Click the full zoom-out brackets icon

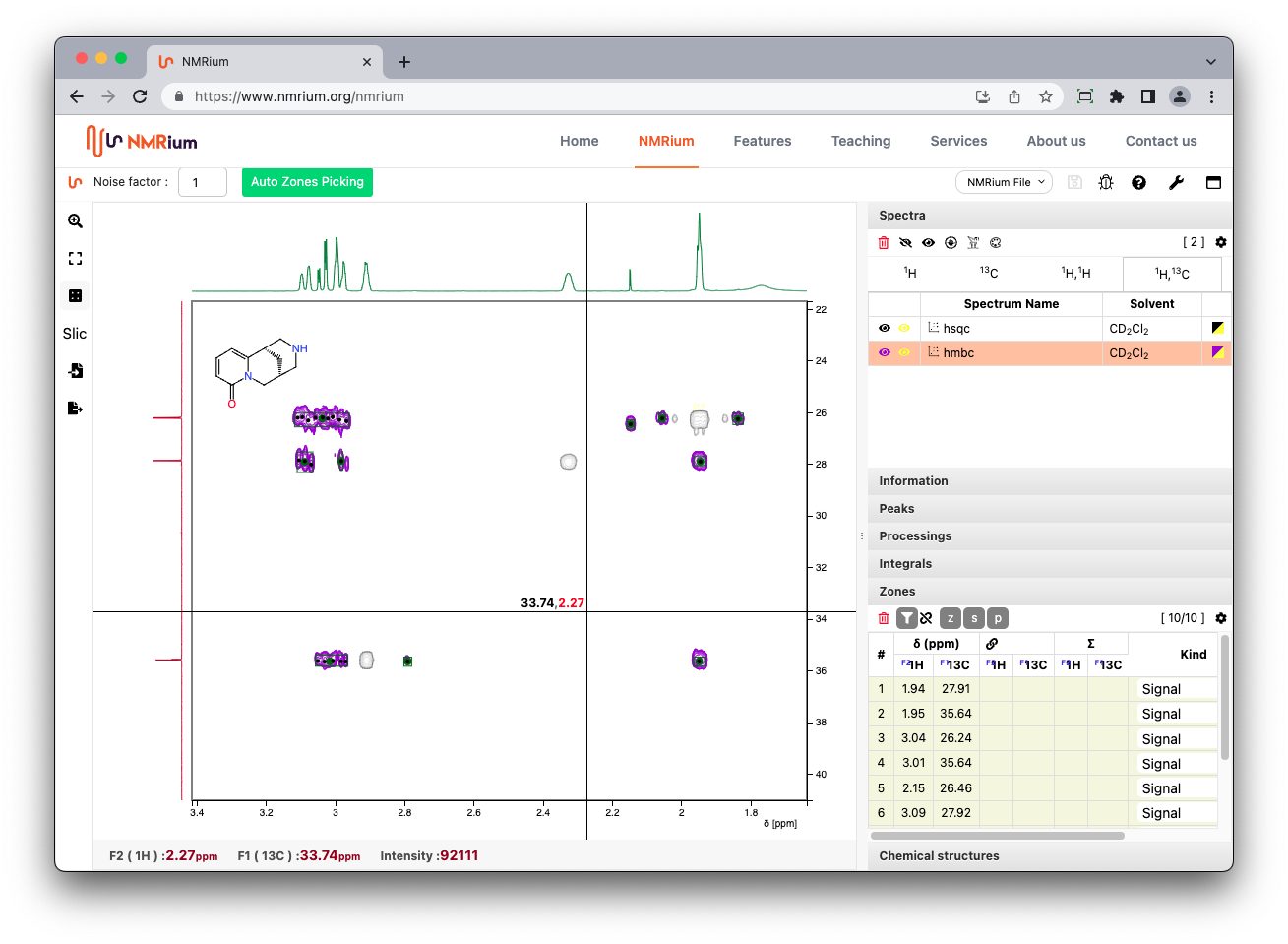[75, 259]
